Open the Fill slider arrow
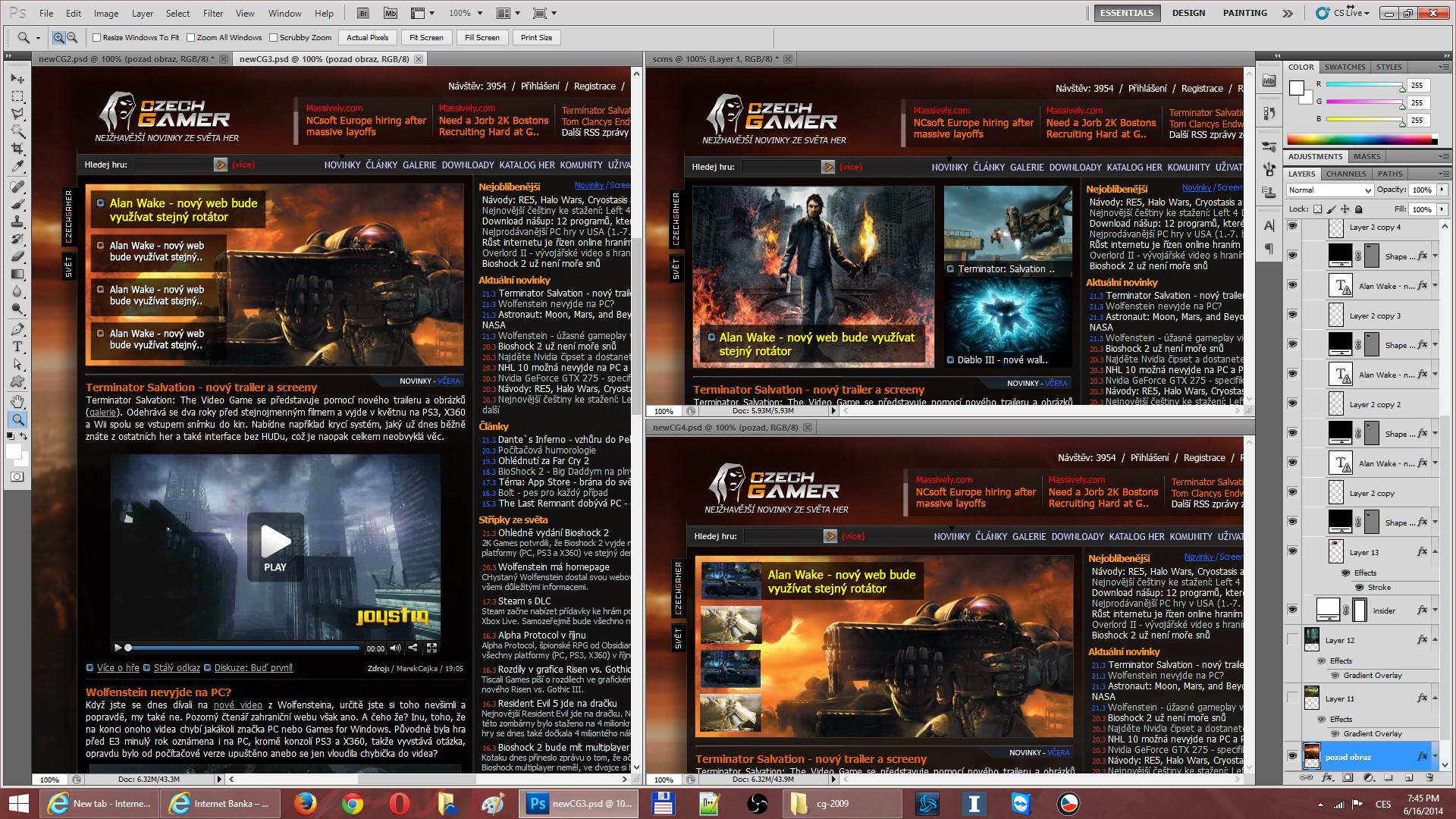The height and width of the screenshot is (819, 1456). tap(1442, 209)
